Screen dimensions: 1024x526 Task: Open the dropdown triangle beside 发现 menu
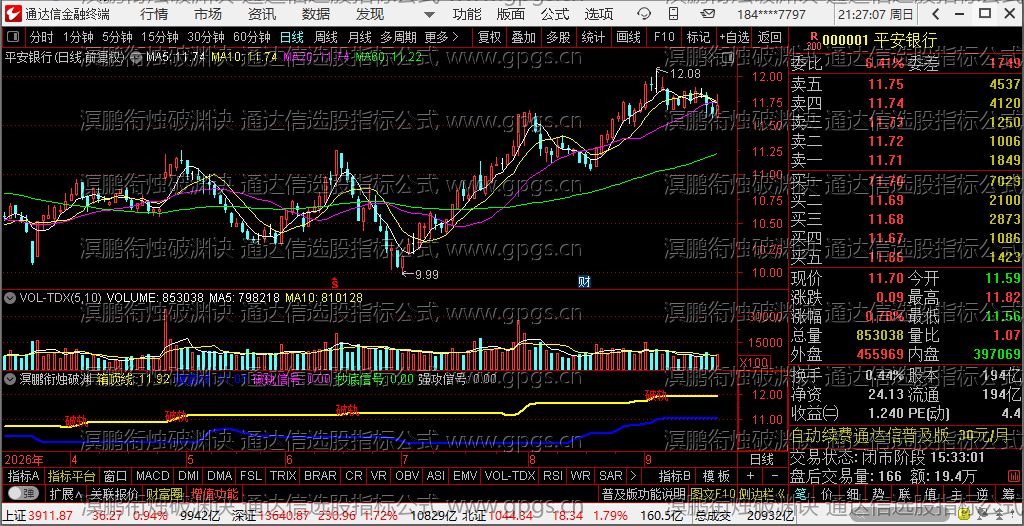pos(429,14)
